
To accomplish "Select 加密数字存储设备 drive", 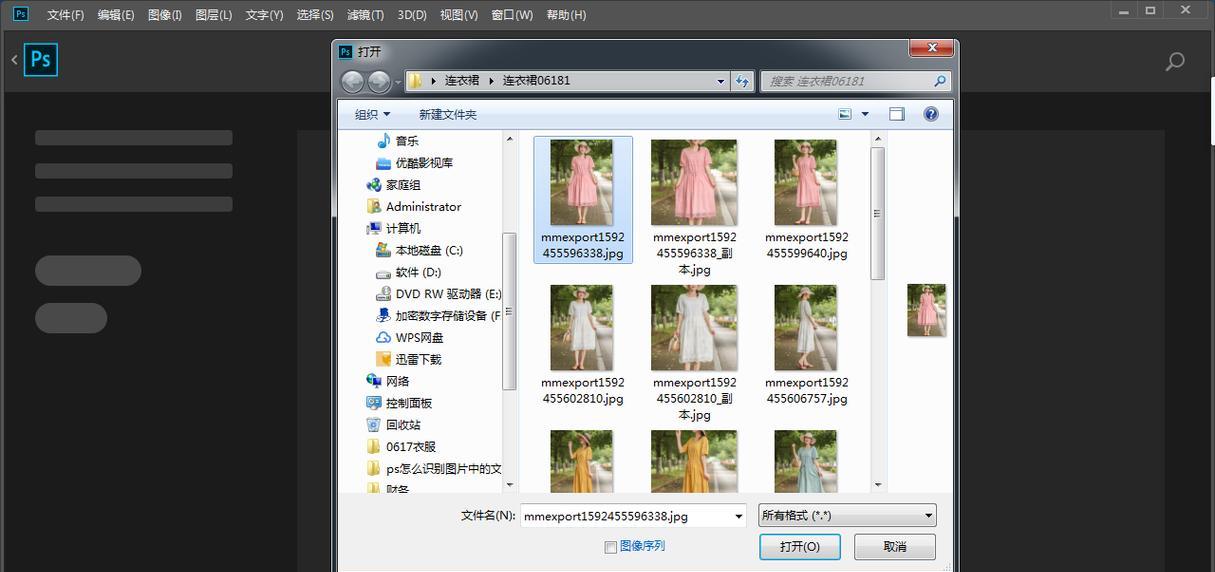I will 447,316.
